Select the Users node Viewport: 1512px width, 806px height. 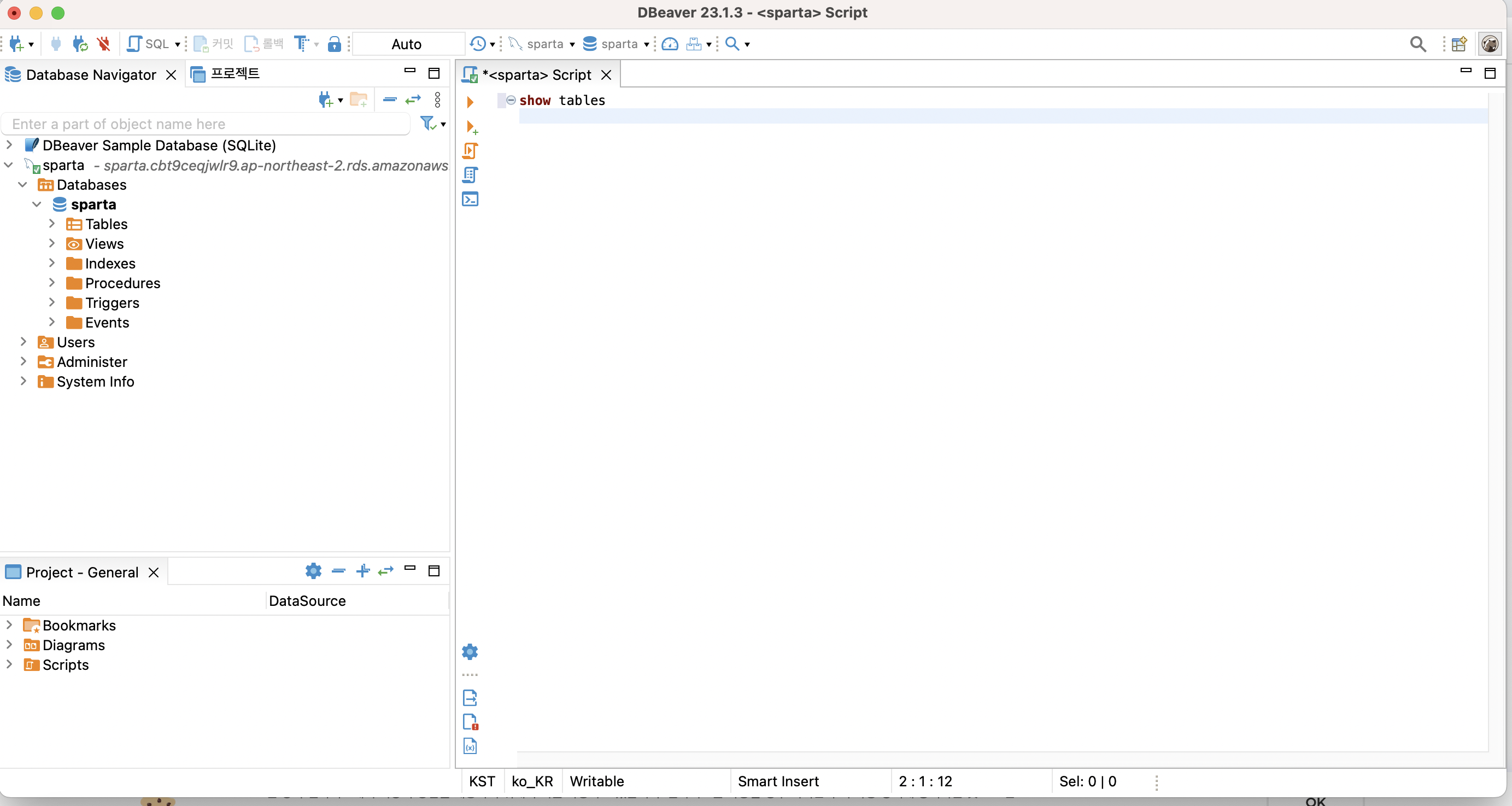coord(75,342)
